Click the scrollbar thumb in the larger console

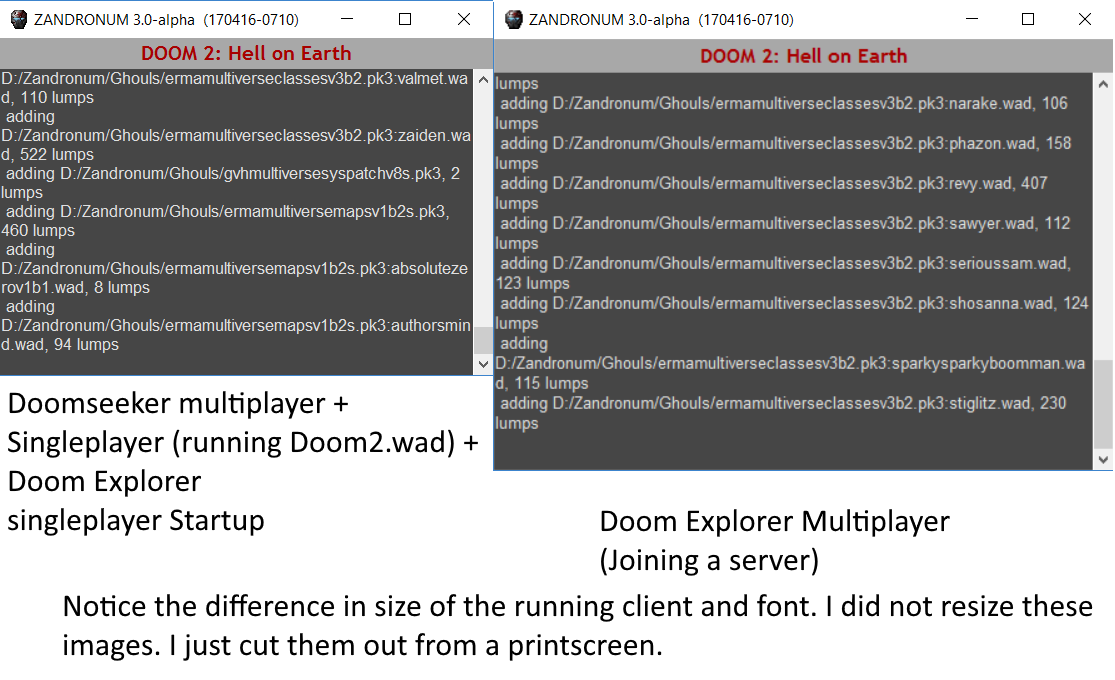[1103, 404]
